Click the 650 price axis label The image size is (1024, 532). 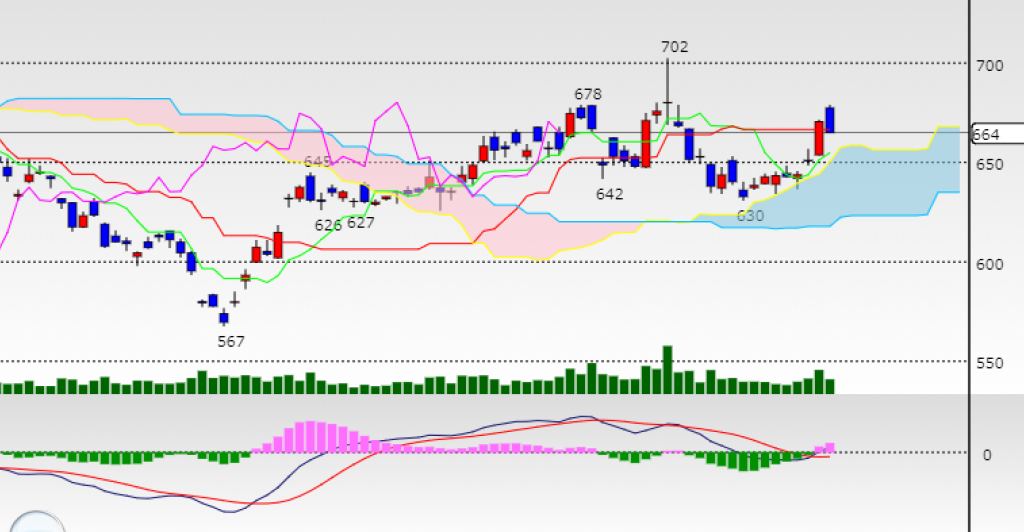pos(988,164)
